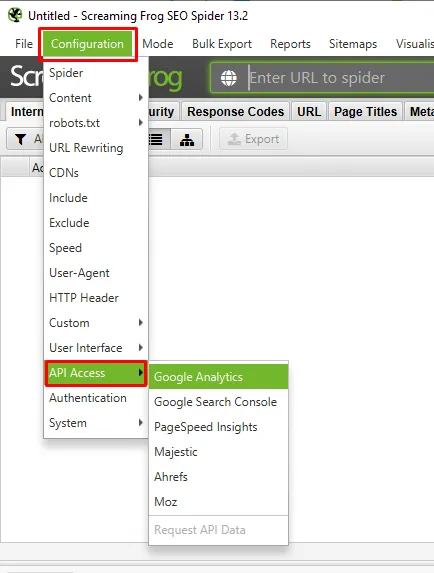
Task: Select Google Search Console API
Action: click(x=218, y=402)
